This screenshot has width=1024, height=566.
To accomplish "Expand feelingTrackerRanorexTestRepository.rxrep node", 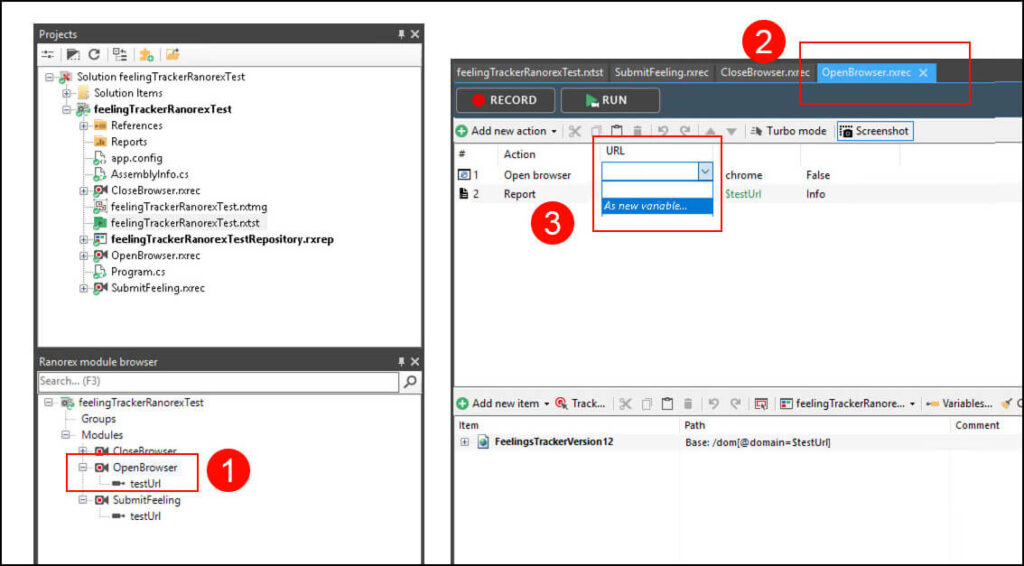I will (84, 240).
